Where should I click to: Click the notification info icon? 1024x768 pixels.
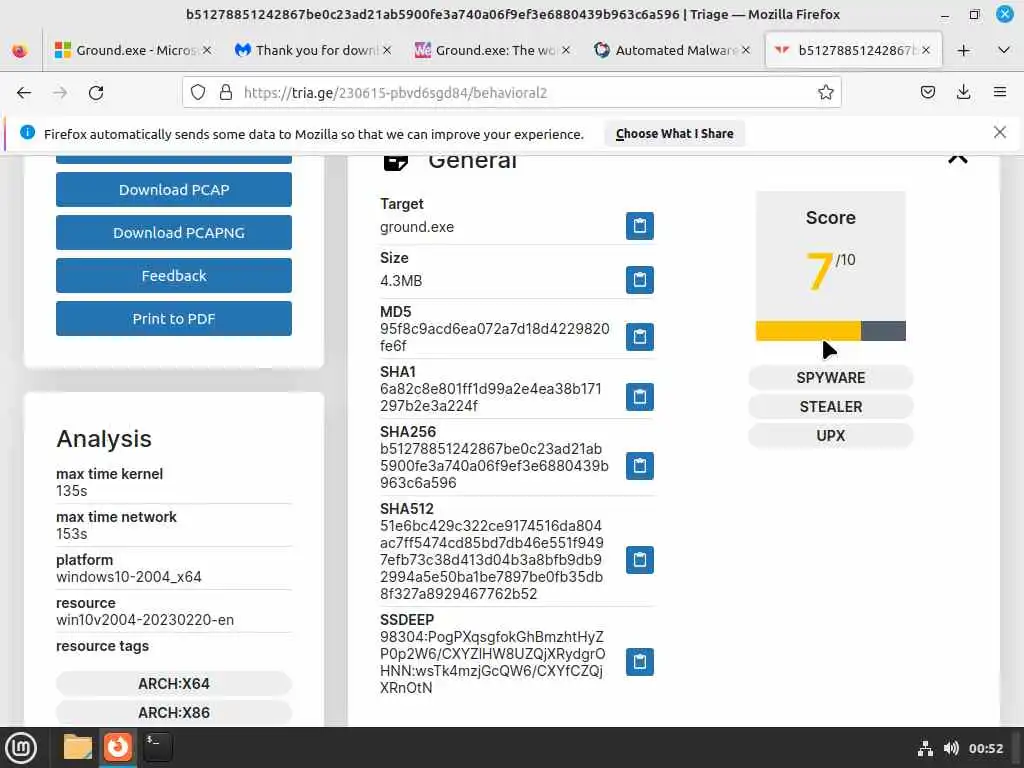(x=27, y=133)
